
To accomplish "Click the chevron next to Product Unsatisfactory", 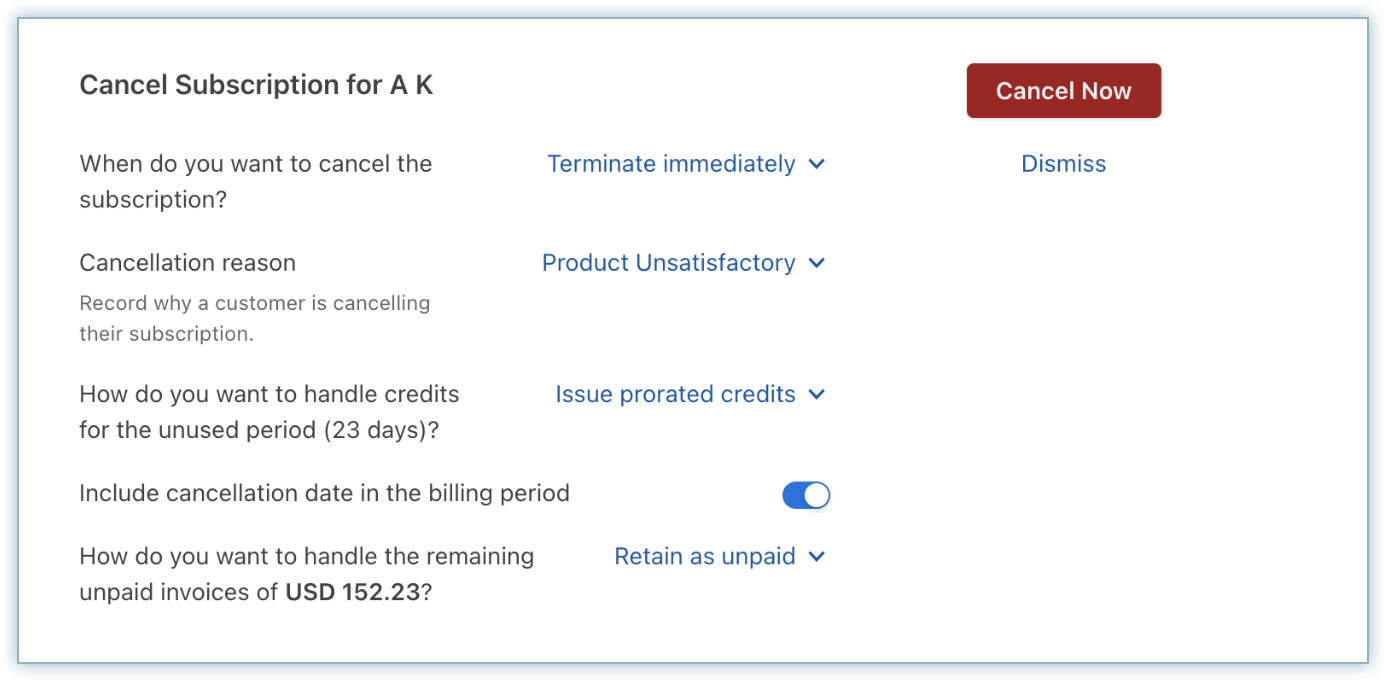I will coord(816,263).
